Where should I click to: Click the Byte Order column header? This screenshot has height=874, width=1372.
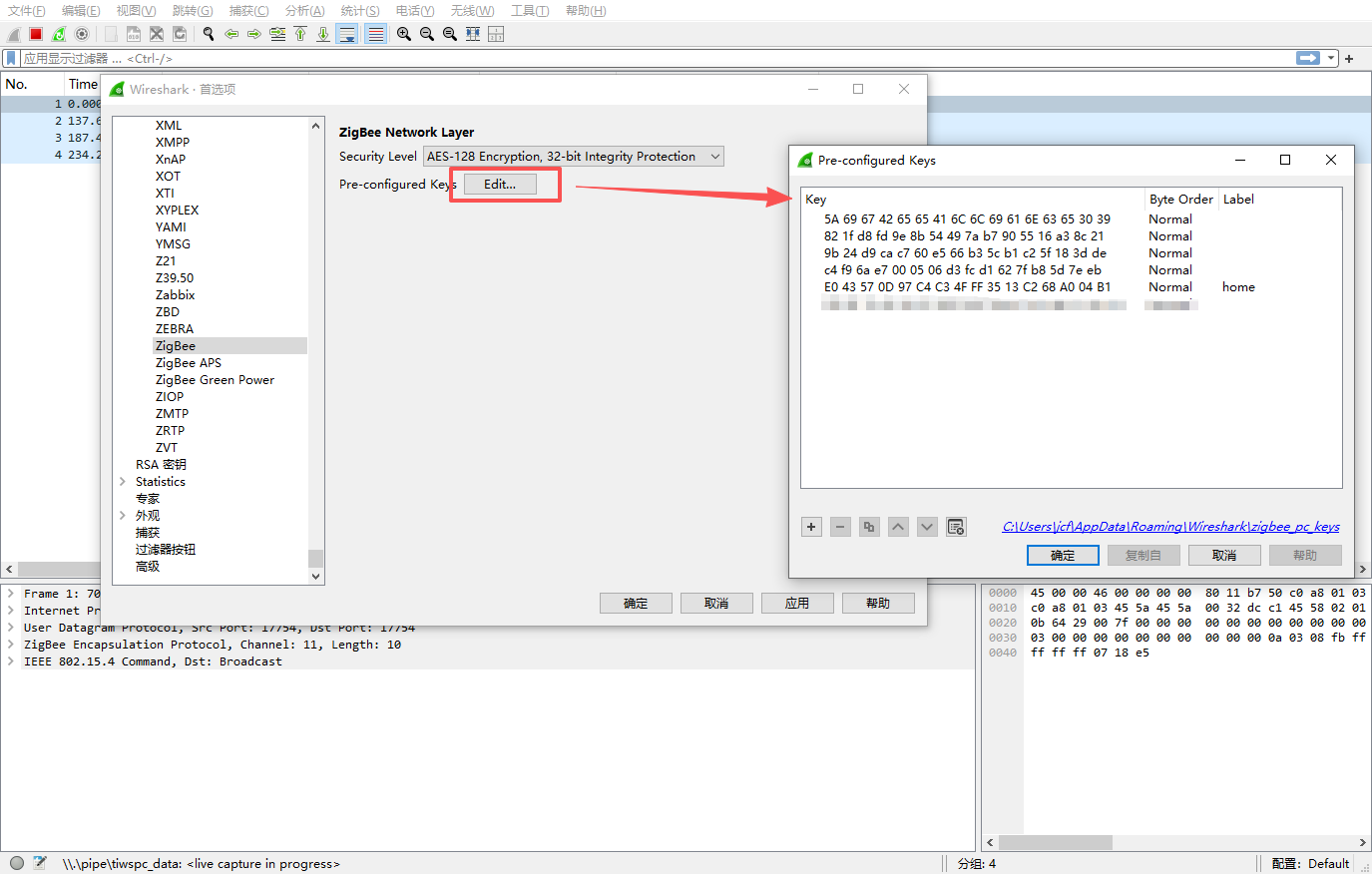coord(1181,200)
